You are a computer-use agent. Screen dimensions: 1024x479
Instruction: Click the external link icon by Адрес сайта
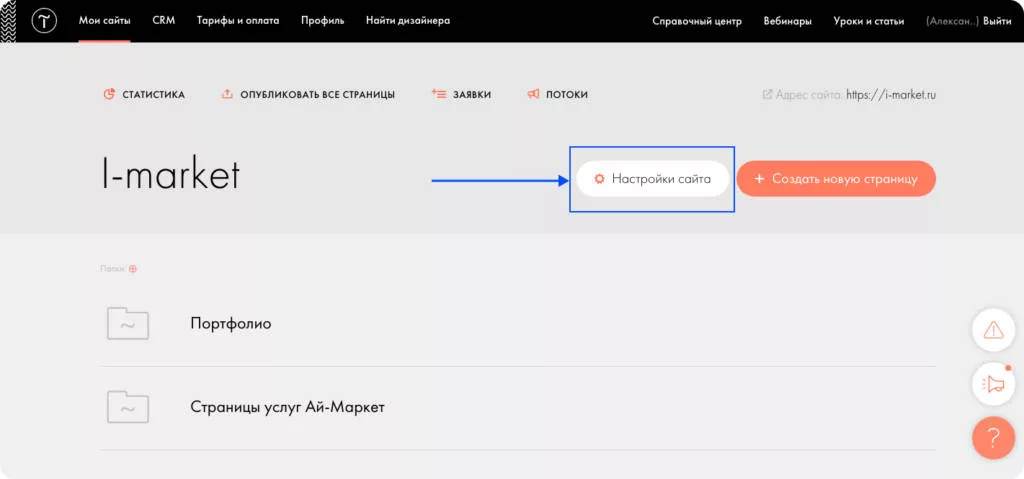[x=767, y=94]
